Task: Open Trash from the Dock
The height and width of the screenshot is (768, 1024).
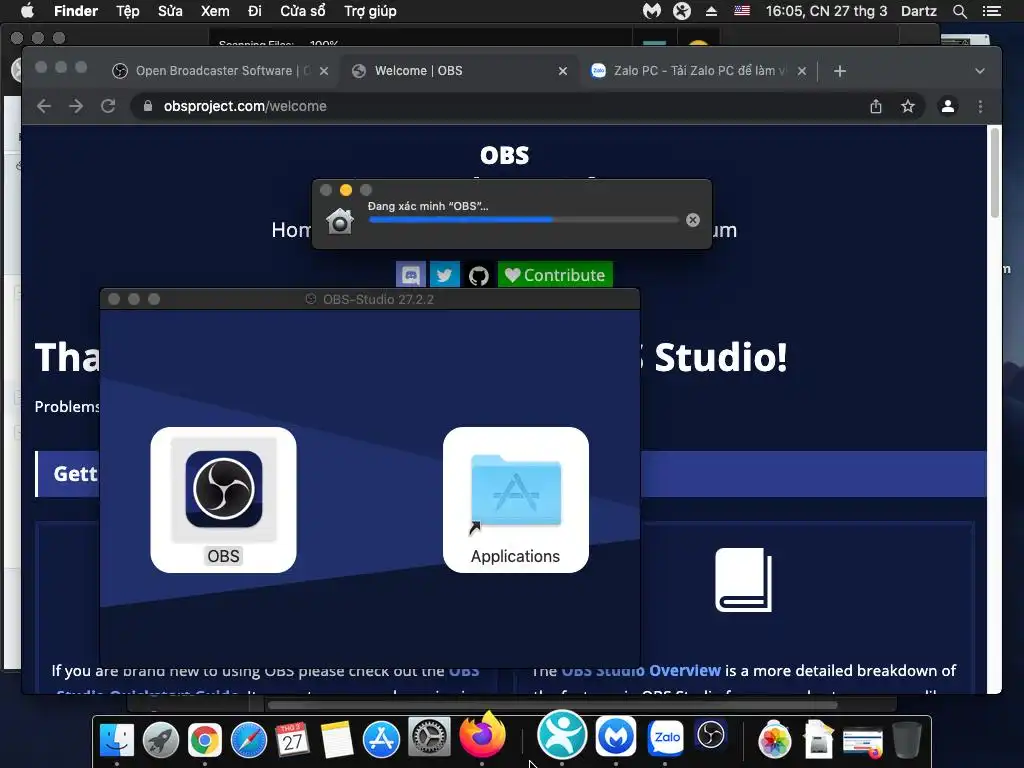Action: [907, 740]
